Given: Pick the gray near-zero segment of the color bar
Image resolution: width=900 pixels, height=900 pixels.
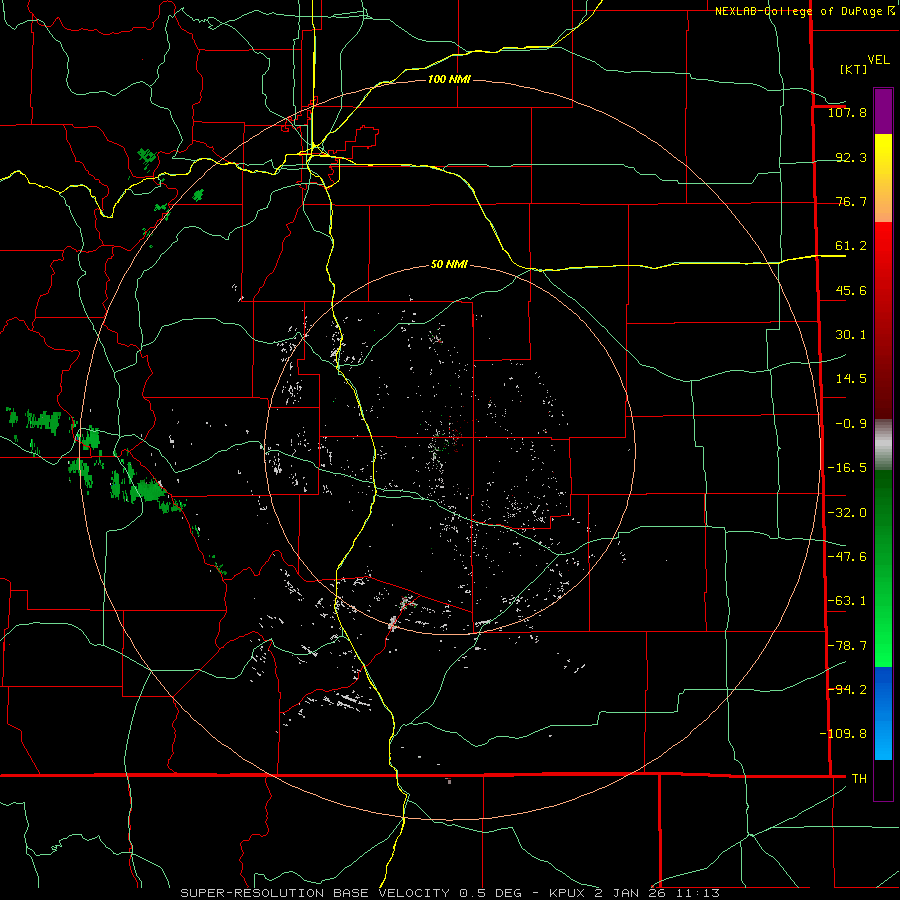Looking at the screenshot, I should pyautogui.click(x=883, y=445).
